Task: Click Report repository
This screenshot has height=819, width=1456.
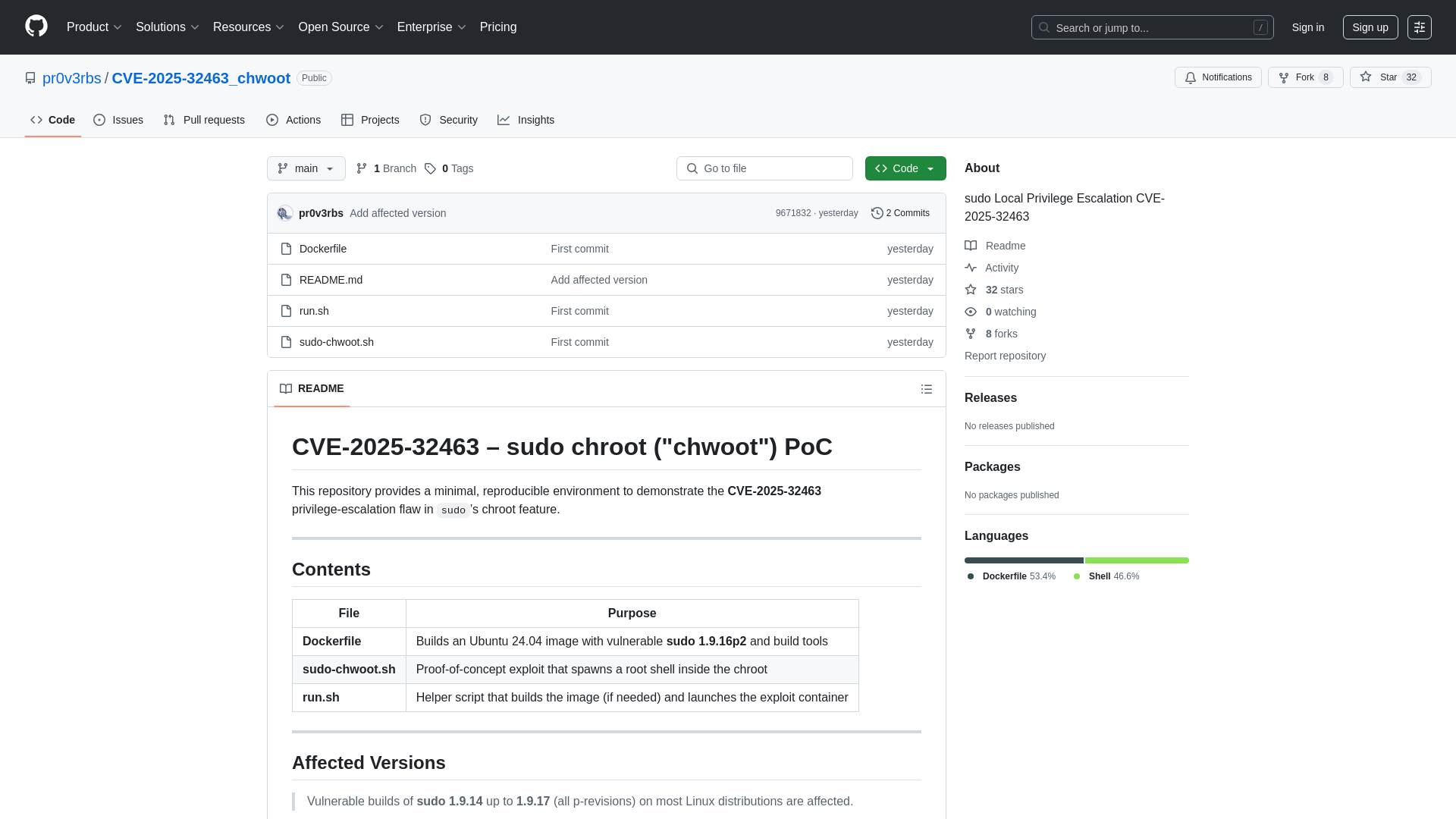Action: pos(1005,356)
